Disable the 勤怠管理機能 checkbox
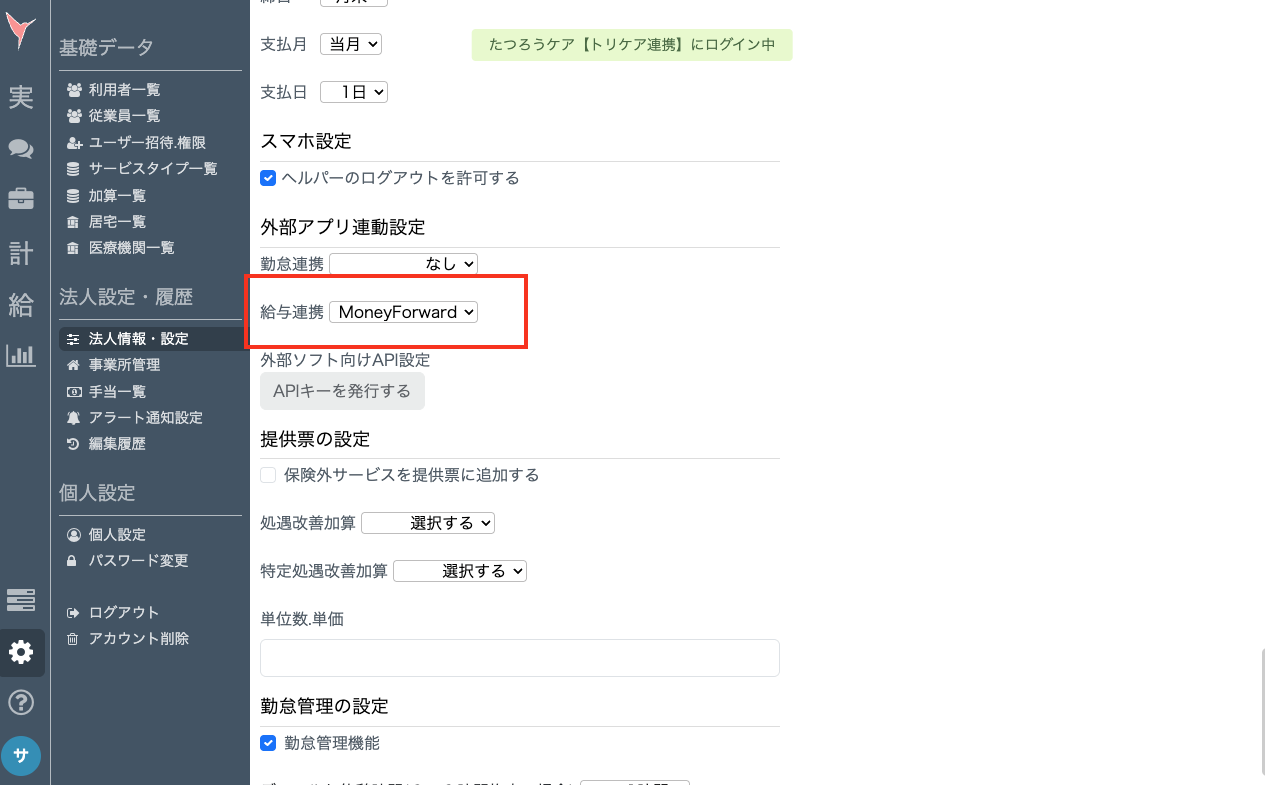Screen dimensions: 1265x785 coord(268,743)
